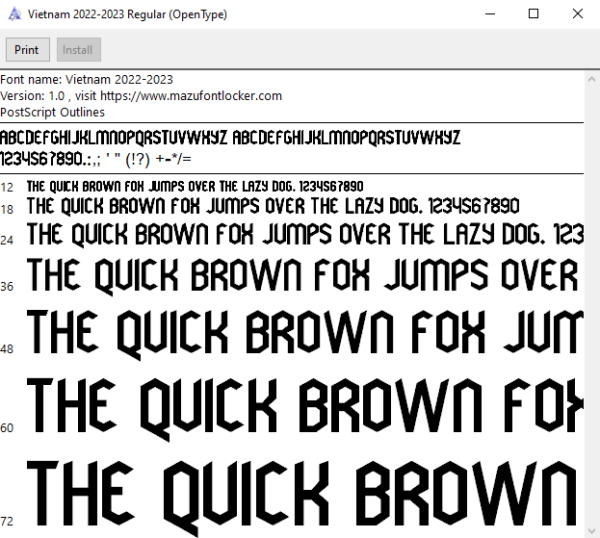600x538 pixels.
Task: Click the vertical scrollbar track
Action: tap(592, 305)
